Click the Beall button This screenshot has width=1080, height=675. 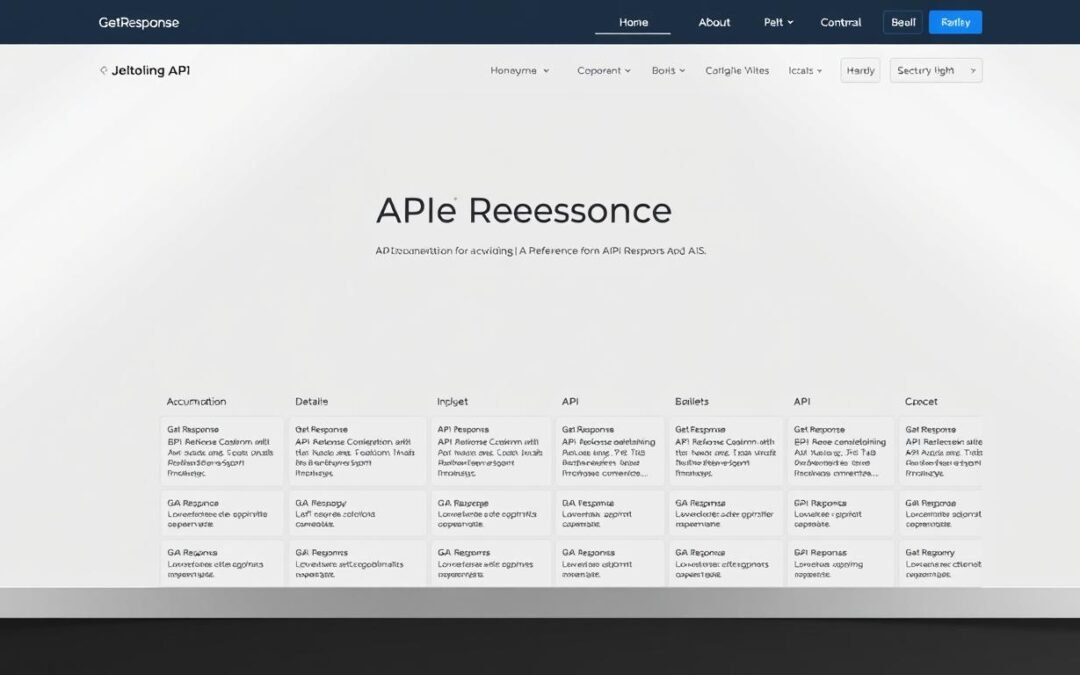click(902, 21)
